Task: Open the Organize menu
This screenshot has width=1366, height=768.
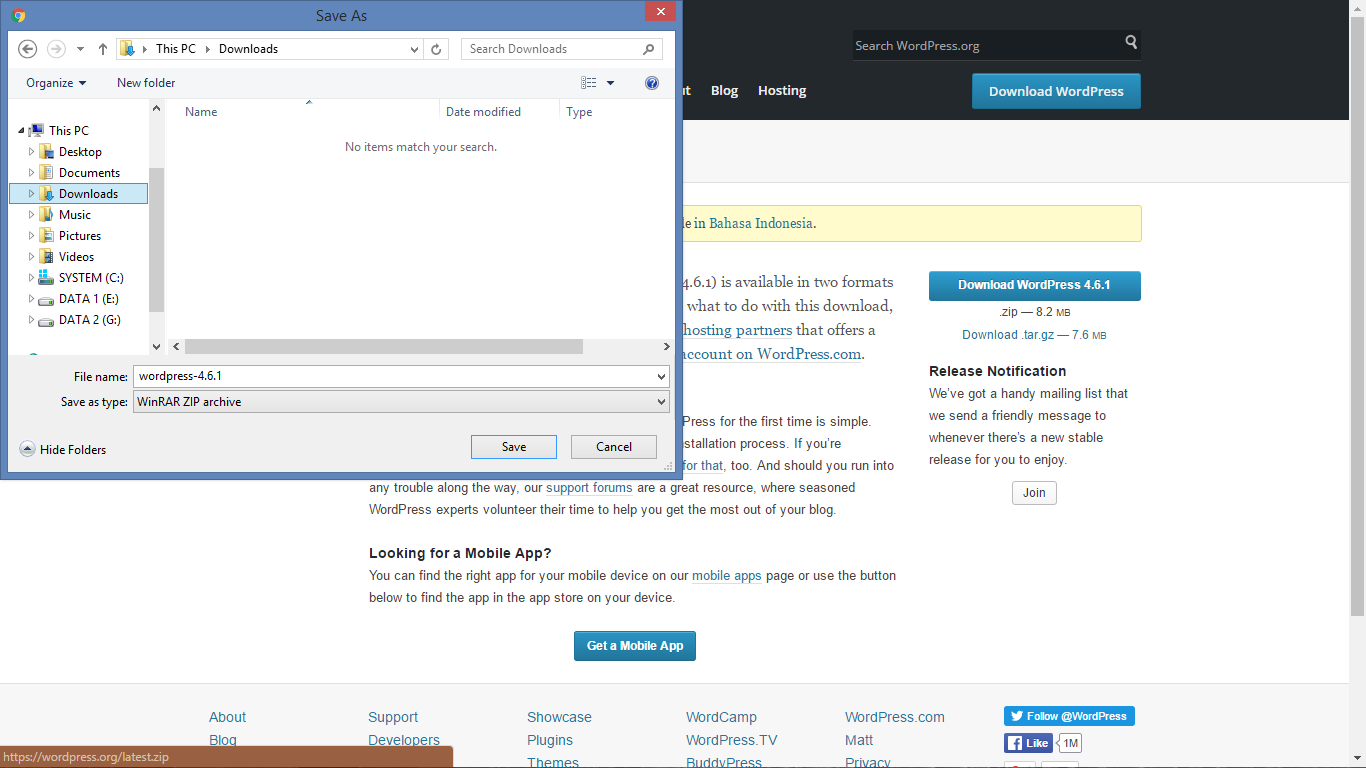Action: click(x=56, y=83)
